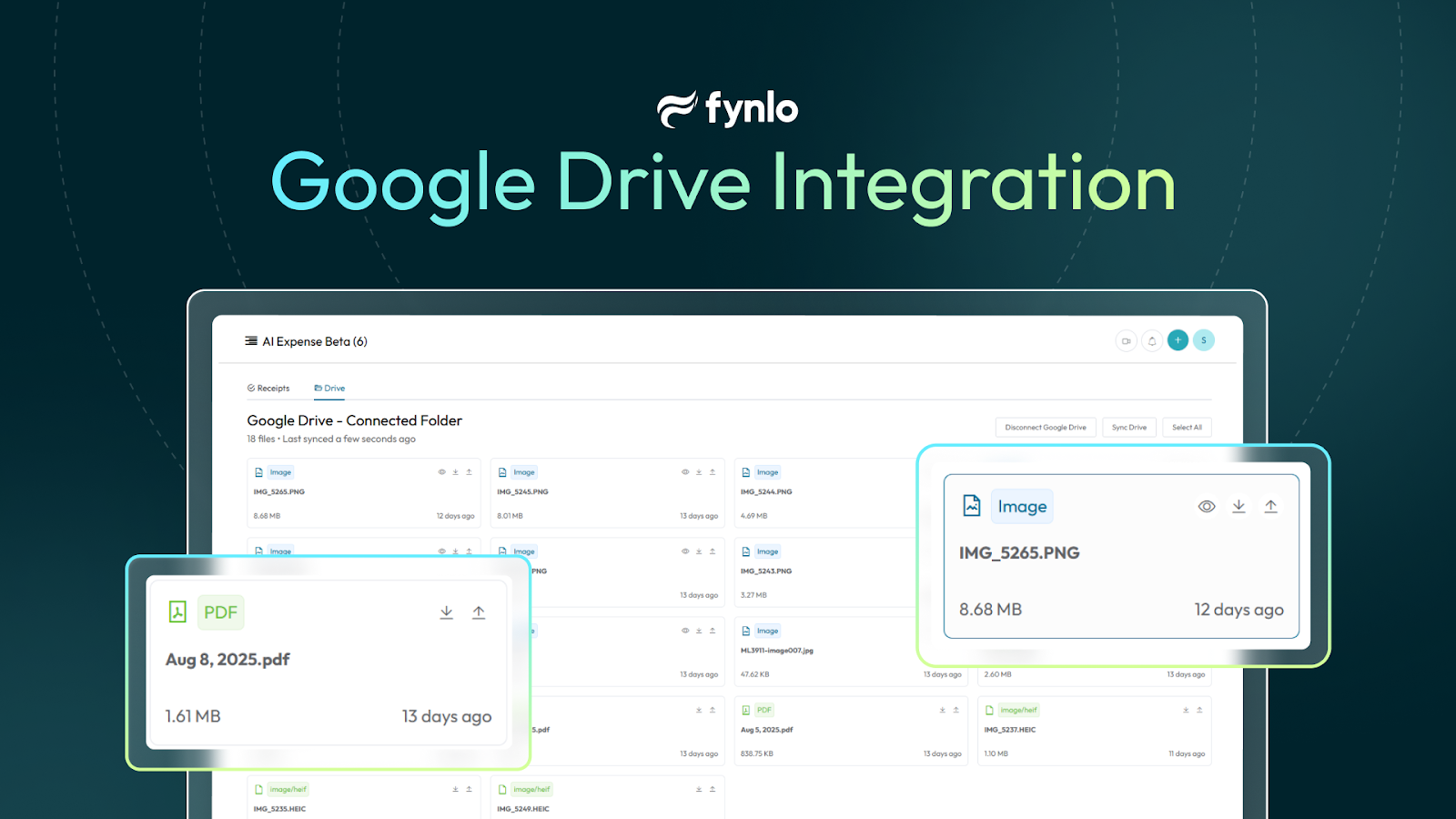Click Select All to choose every file
This screenshot has width=1456, height=819.
(x=1187, y=427)
